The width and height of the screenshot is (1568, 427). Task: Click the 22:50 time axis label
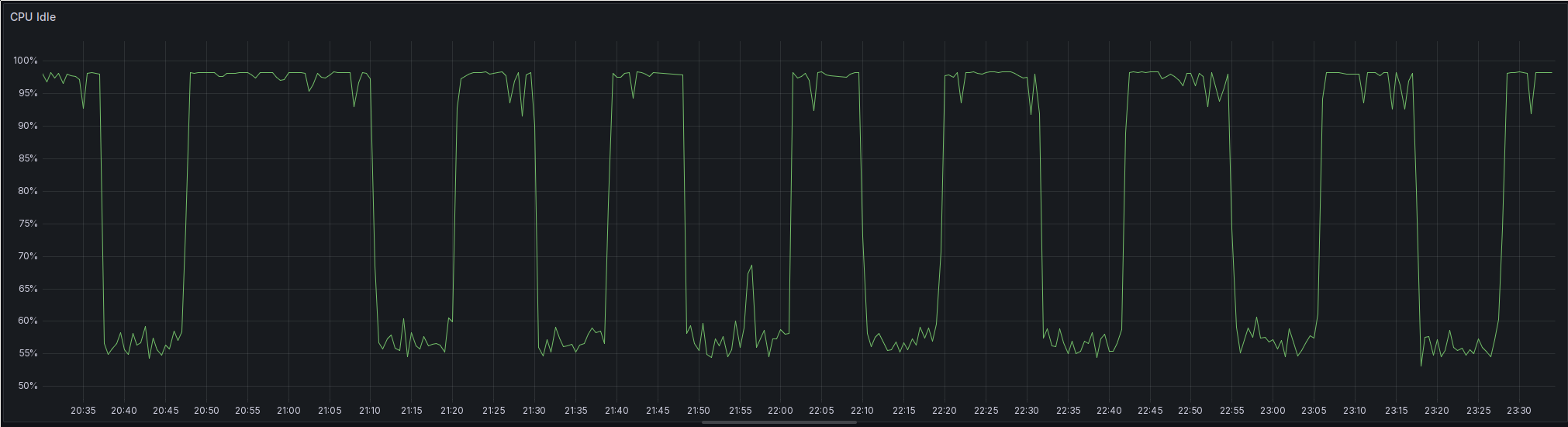(1190, 411)
